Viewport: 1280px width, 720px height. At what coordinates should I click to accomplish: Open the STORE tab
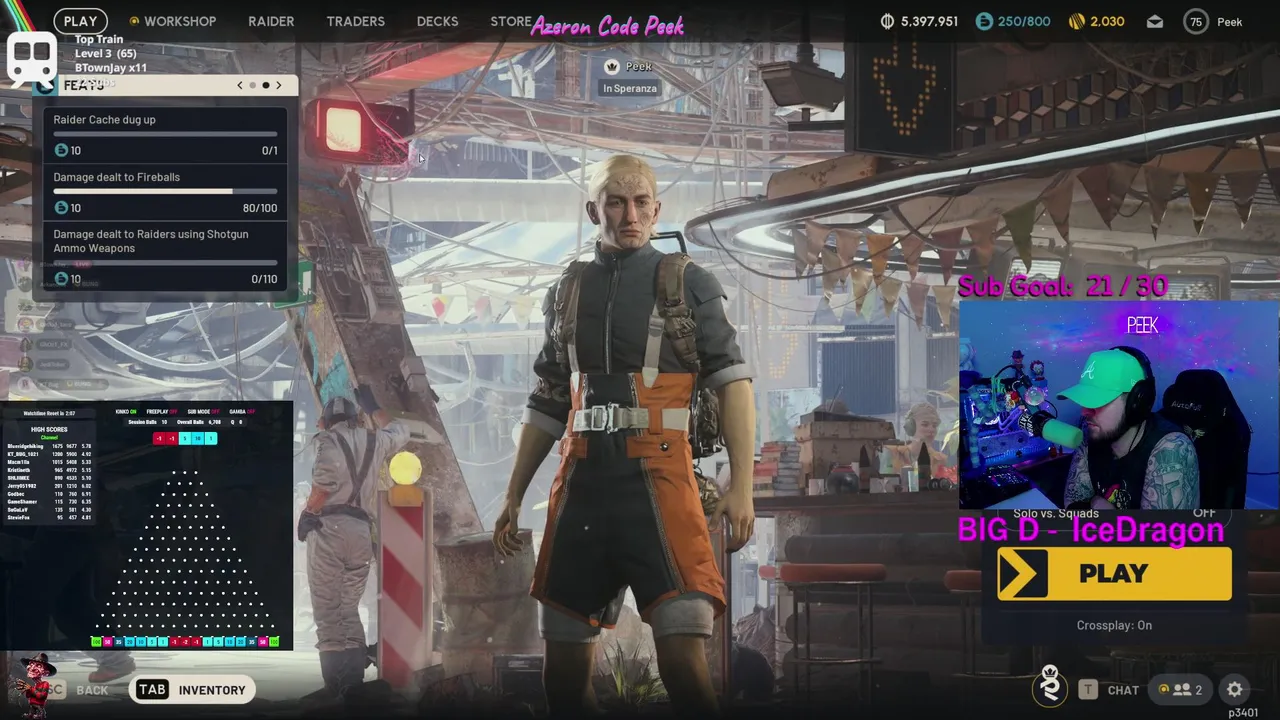click(511, 21)
